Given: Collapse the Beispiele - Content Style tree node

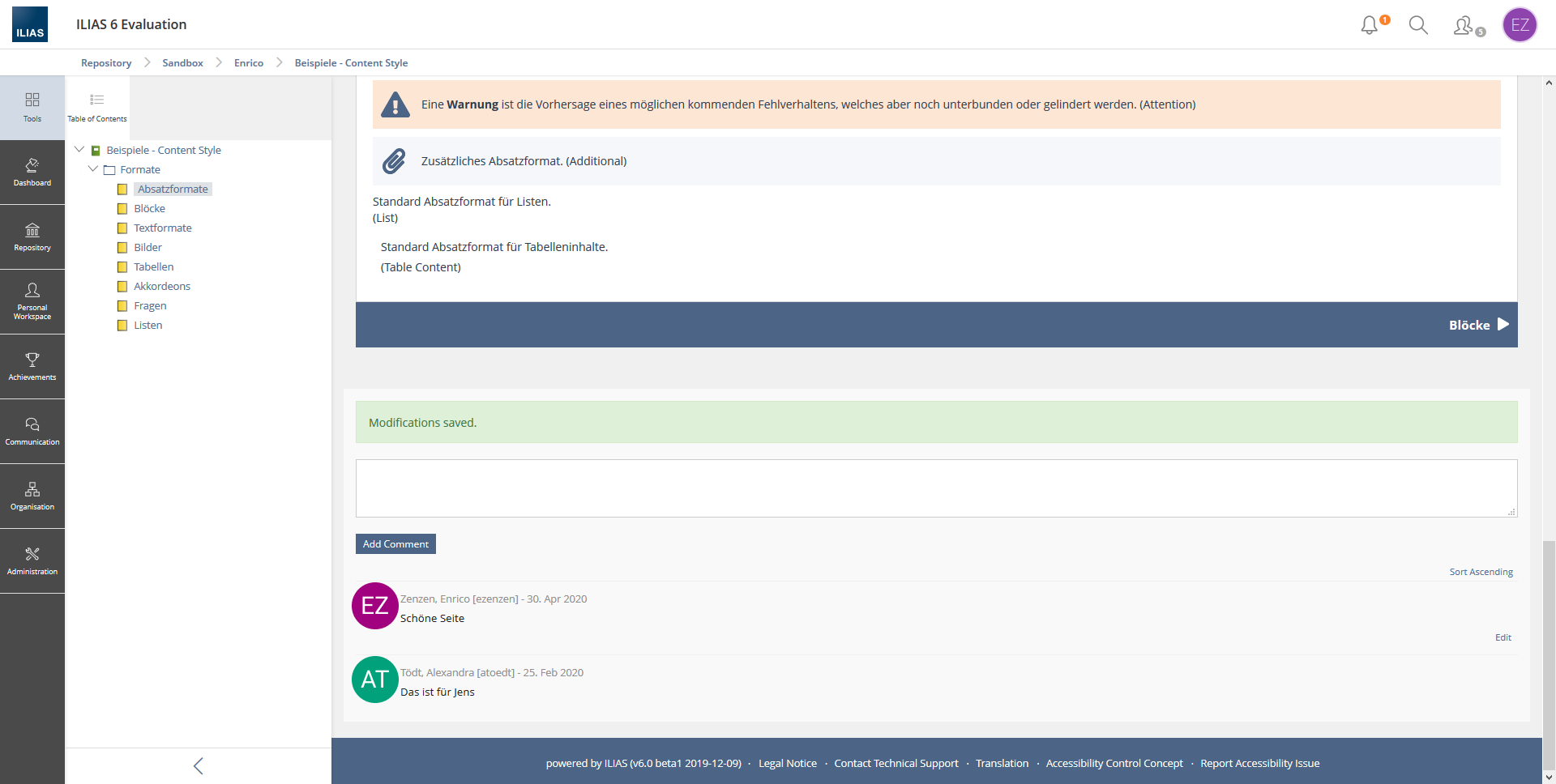Looking at the screenshot, I should (x=79, y=150).
